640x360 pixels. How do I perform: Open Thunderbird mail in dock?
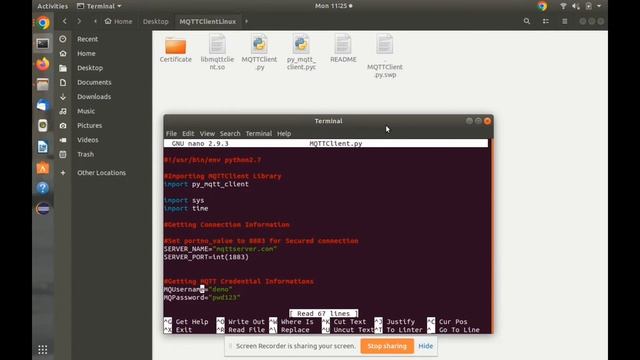pos(43,105)
